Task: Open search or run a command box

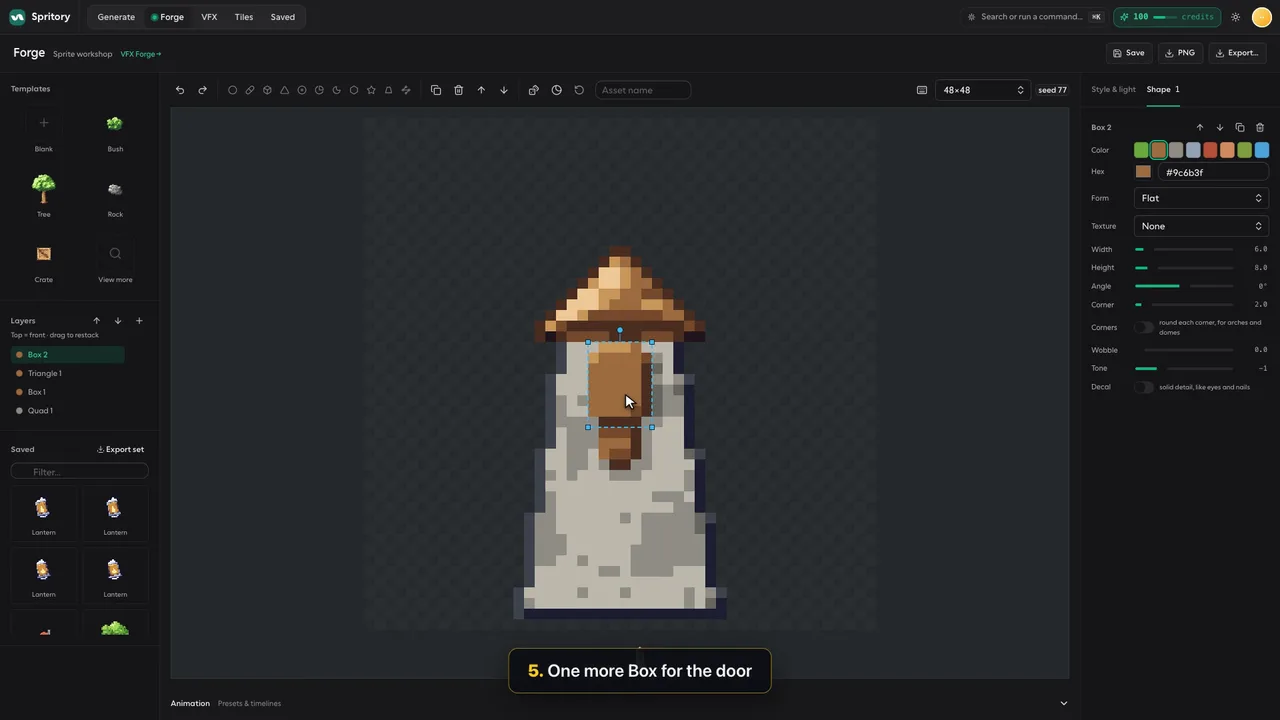Action: coord(1034,17)
